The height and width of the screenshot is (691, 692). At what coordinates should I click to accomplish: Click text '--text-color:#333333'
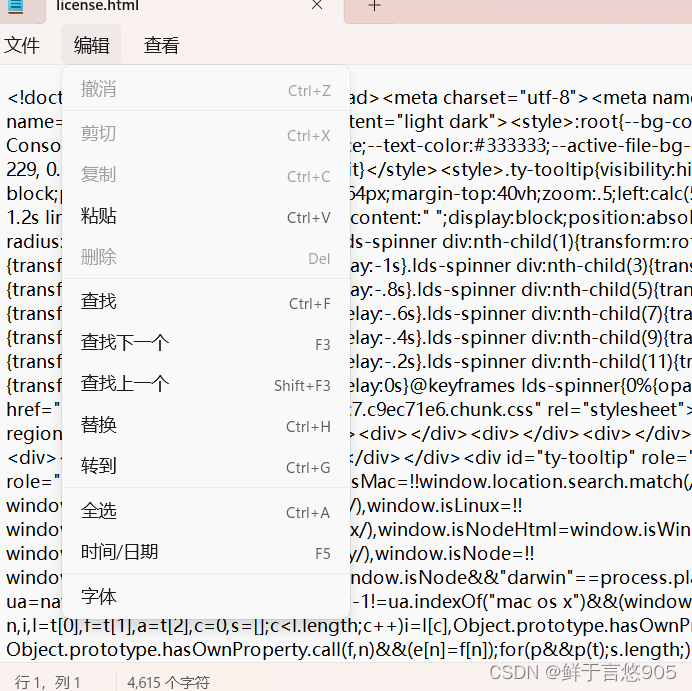tap(459, 146)
